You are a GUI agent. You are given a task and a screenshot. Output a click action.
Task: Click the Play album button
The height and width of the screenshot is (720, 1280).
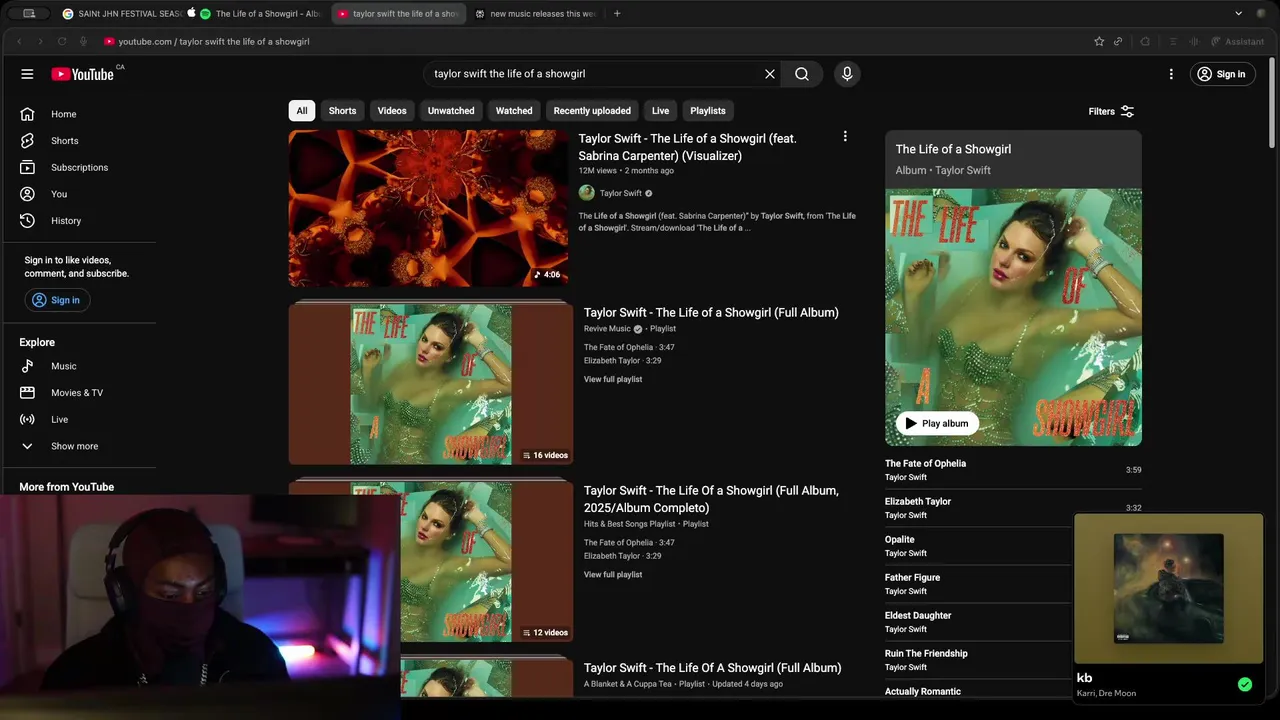pyautogui.click(x=937, y=423)
